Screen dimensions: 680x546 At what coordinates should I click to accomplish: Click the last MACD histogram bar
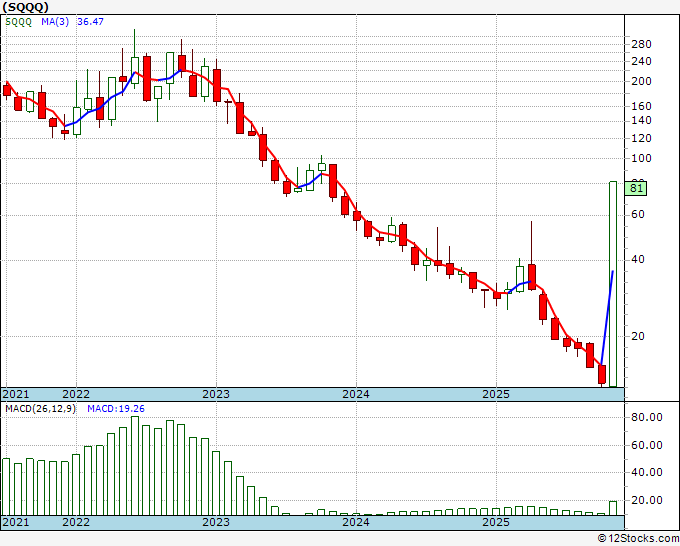613,508
